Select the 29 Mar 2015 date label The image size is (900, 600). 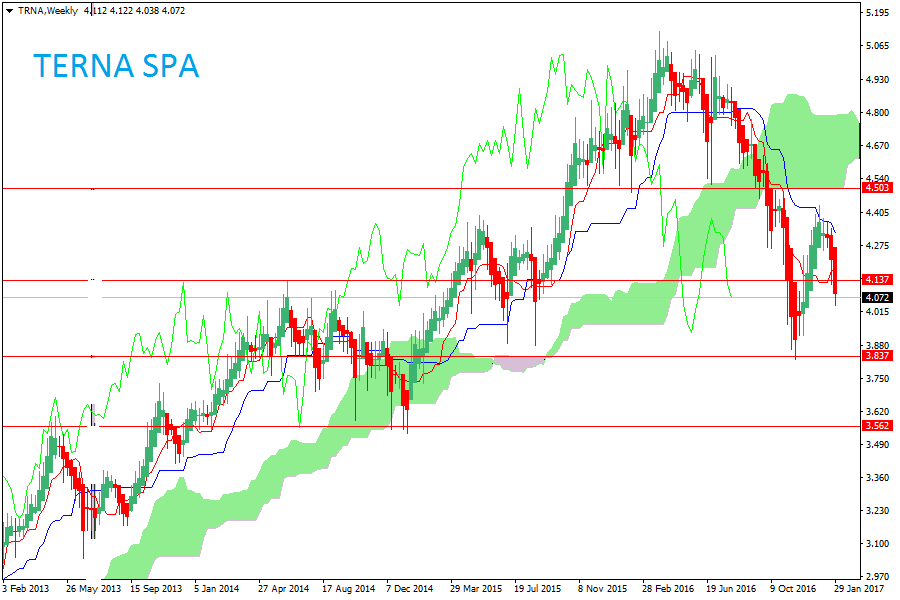(x=476, y=589)
